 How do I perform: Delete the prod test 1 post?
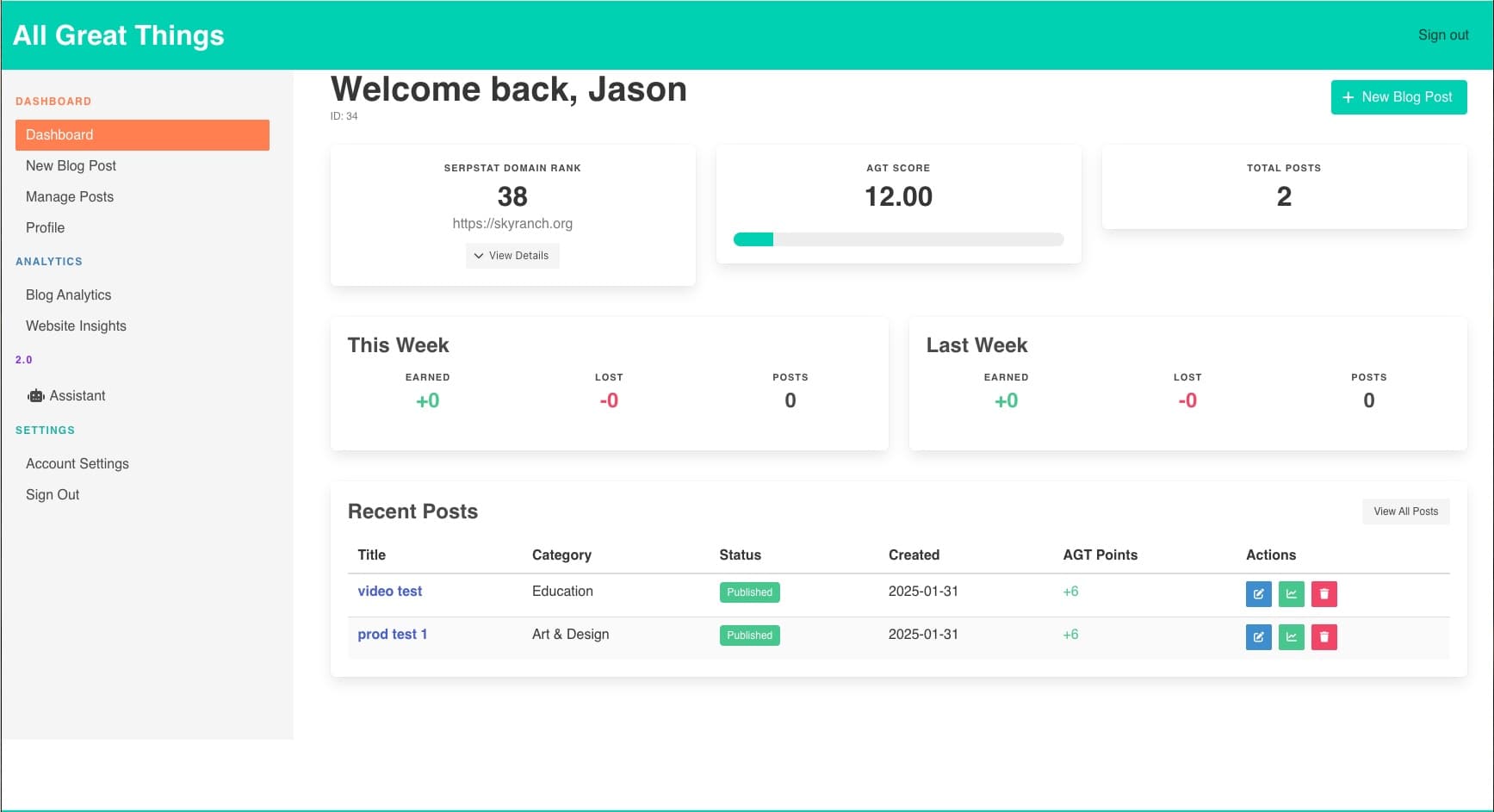pyautogui.click(x=1324, y=636)
